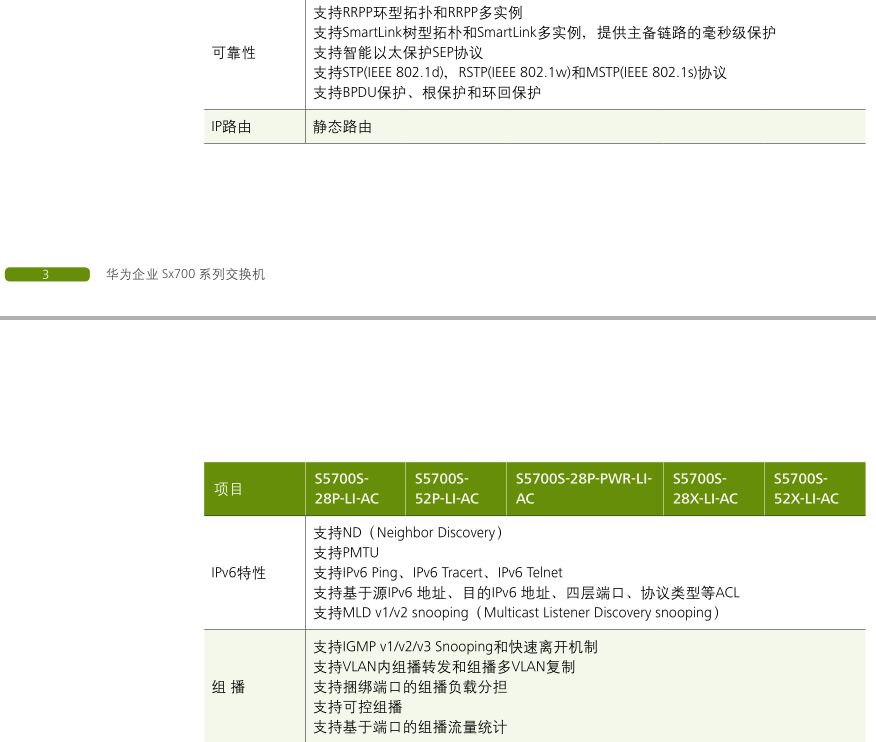This screenshot has width=876, height=742.
Task: Select the IPv6 ACL source address line
Action: point(526,593)
